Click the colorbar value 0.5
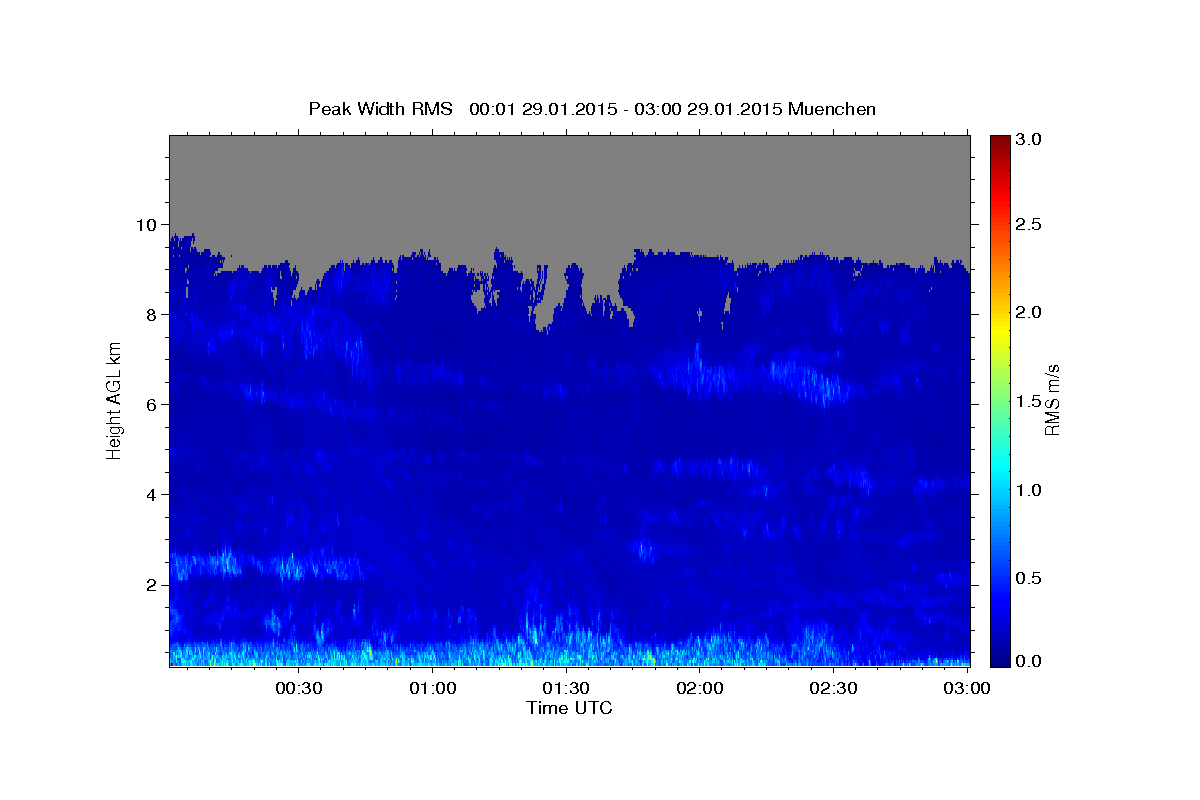This screenshot has width=1200, height=800. pyautogui.click(x=1030, y=578)
